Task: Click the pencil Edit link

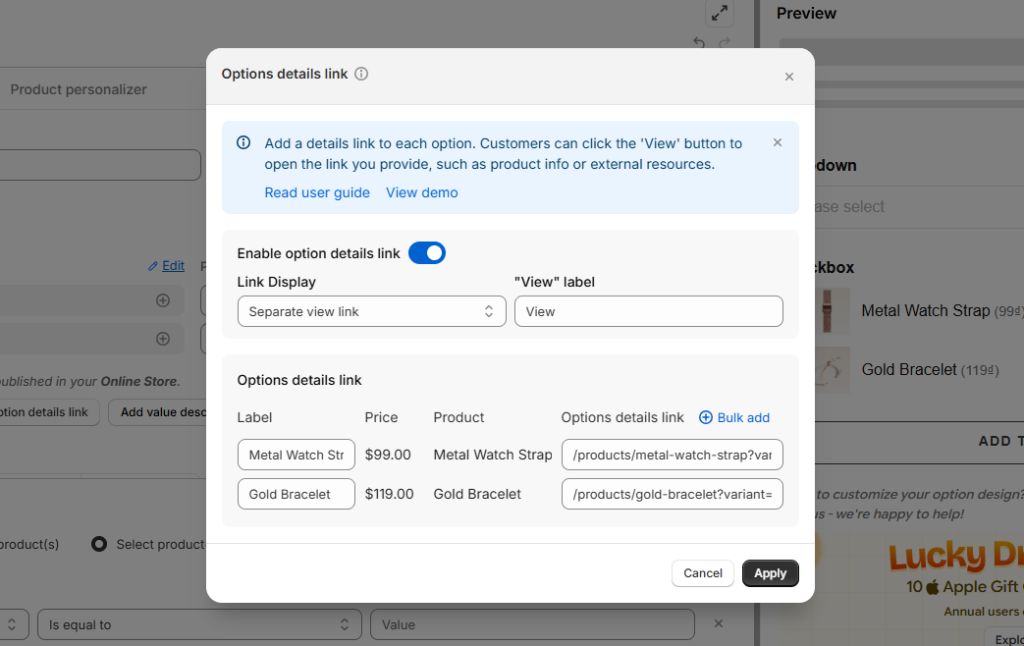Action: pos(166,266)
